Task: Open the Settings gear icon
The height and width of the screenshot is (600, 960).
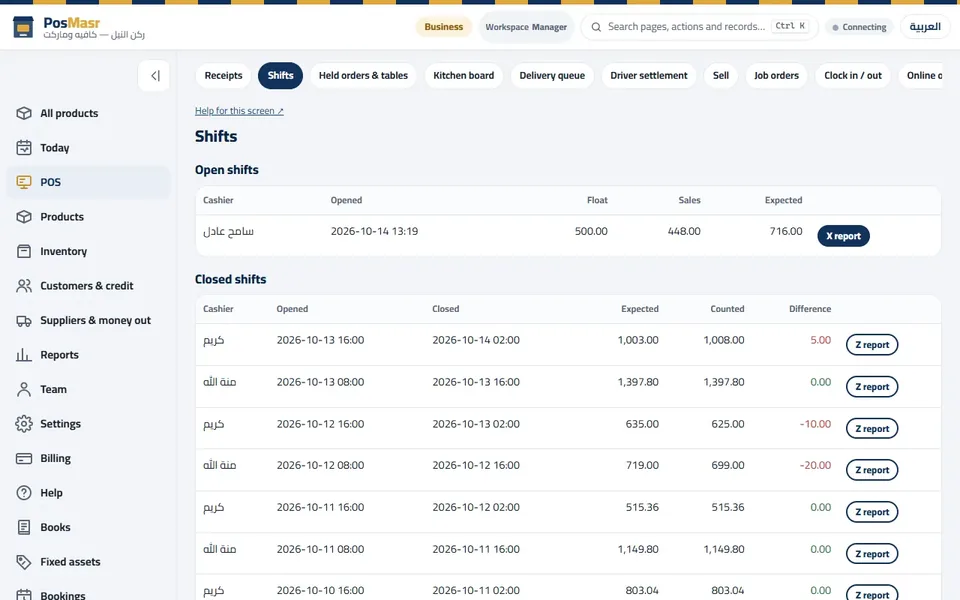Action: 24,424
